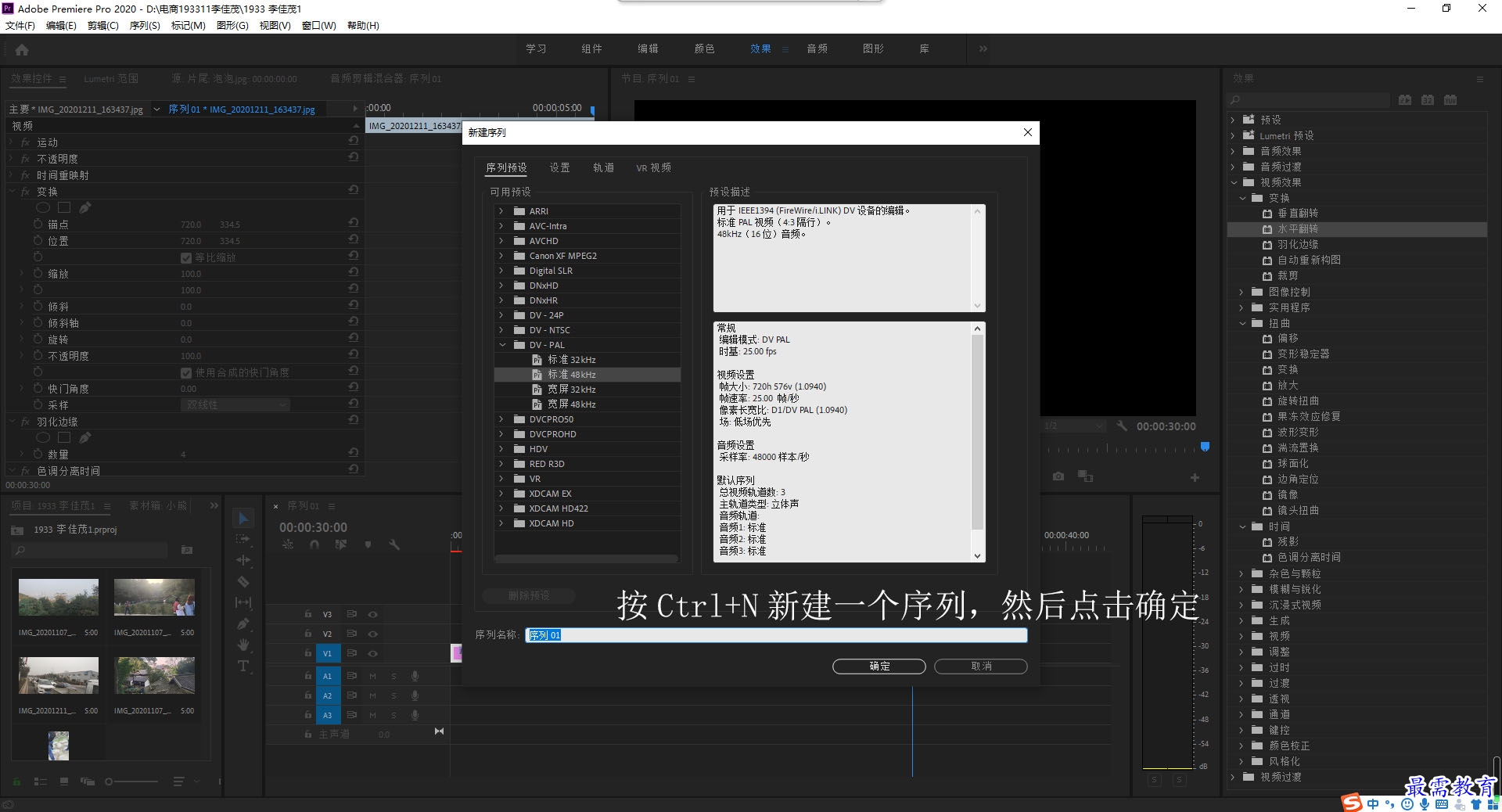1502x812 pixels.
Task: Select the Ripple Edit tool
Action: [x=243, y=560]
